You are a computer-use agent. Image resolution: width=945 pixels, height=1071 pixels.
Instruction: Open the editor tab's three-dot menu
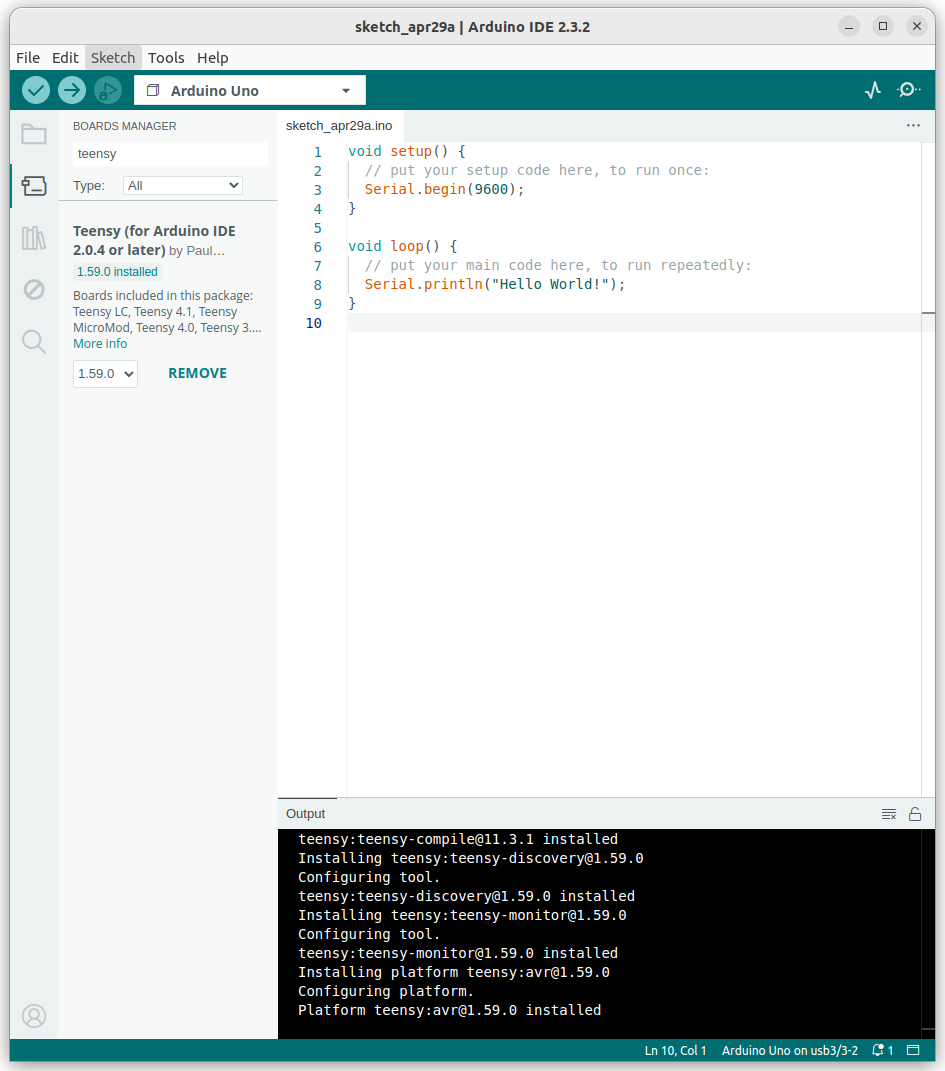(x=913, y=126)
